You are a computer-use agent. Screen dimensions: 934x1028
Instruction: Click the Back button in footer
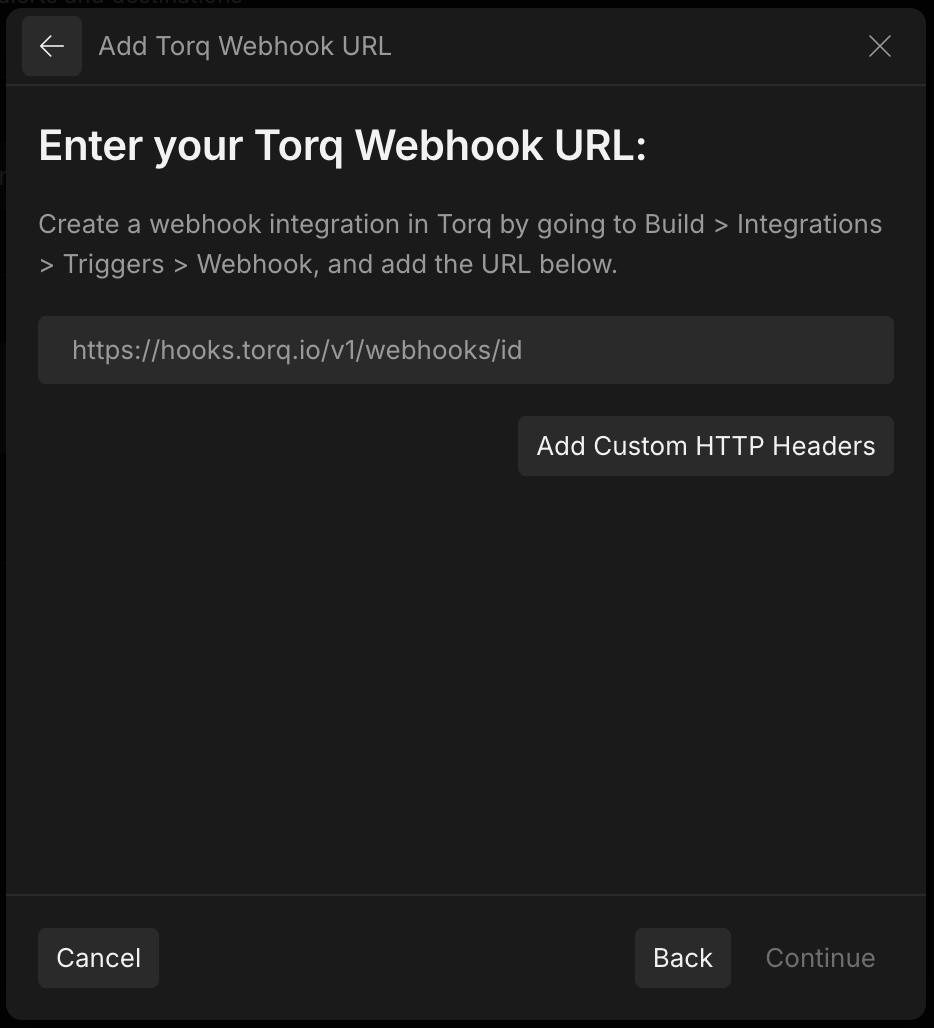682,958
